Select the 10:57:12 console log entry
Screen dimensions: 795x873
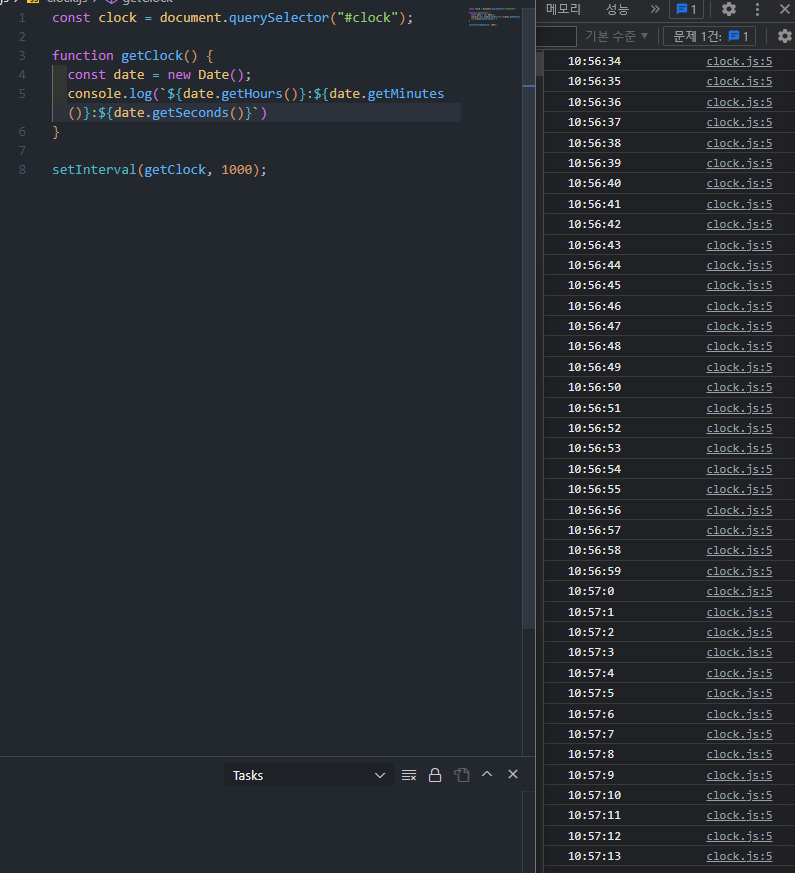(x=669, y=836)
